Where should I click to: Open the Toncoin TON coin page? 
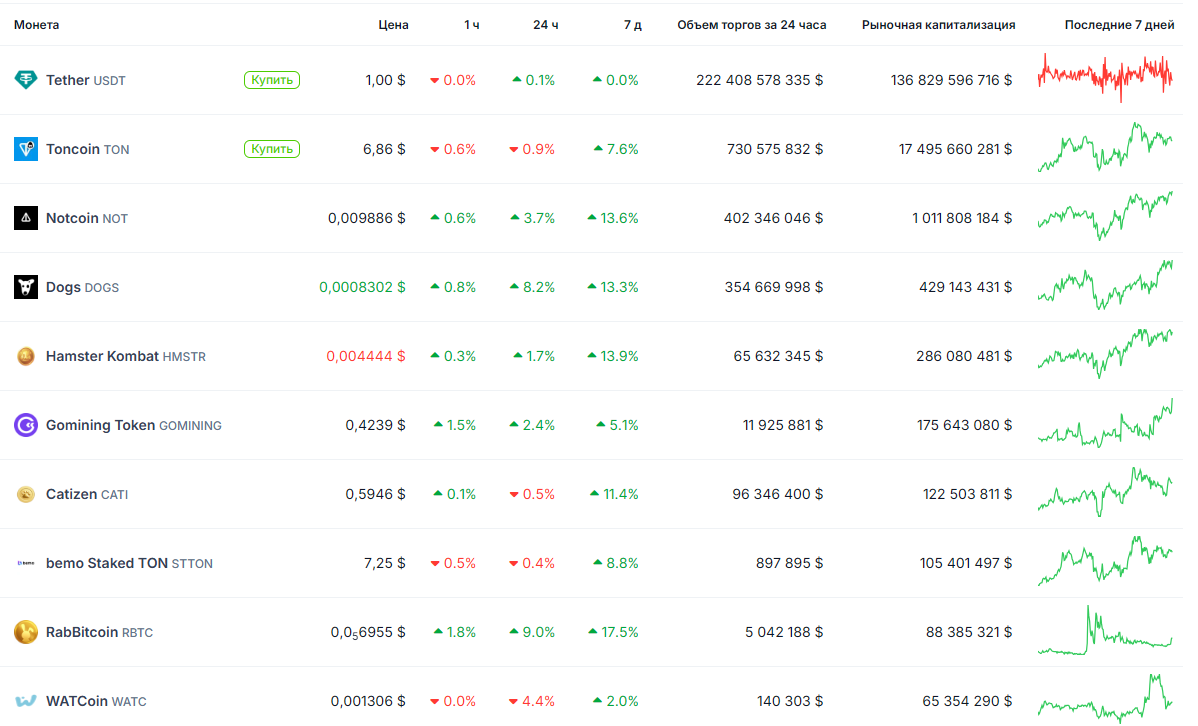tap(87, 149)
